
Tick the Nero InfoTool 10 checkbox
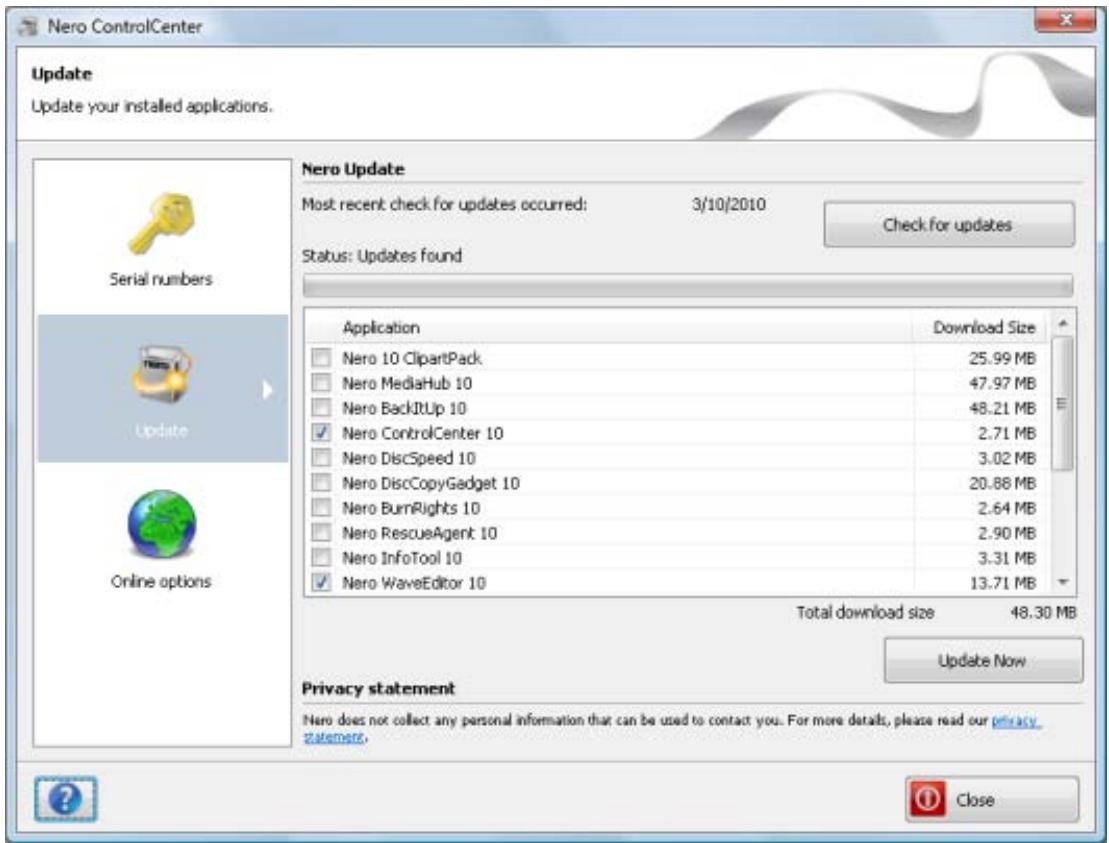coord(321,557)
